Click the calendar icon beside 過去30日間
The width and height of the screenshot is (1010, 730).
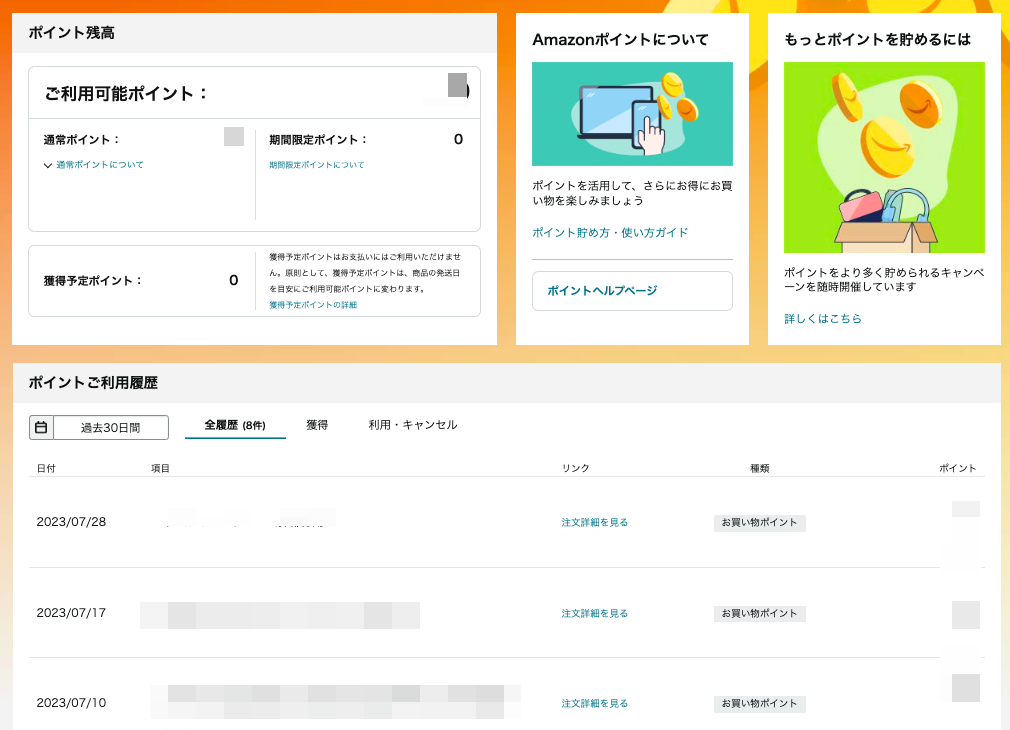41,427
